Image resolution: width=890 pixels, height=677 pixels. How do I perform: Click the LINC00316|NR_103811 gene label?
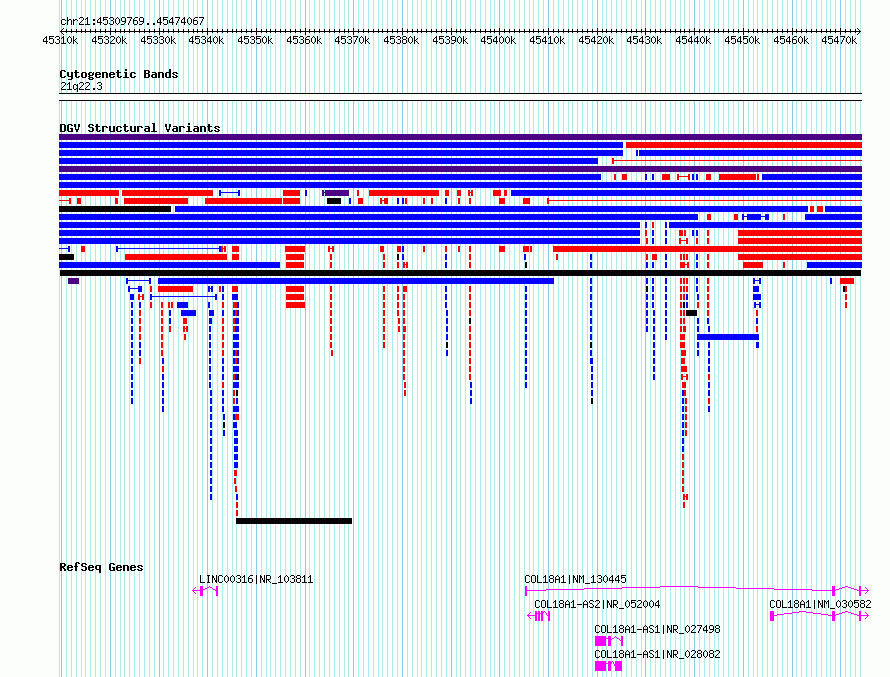[256, 579]
